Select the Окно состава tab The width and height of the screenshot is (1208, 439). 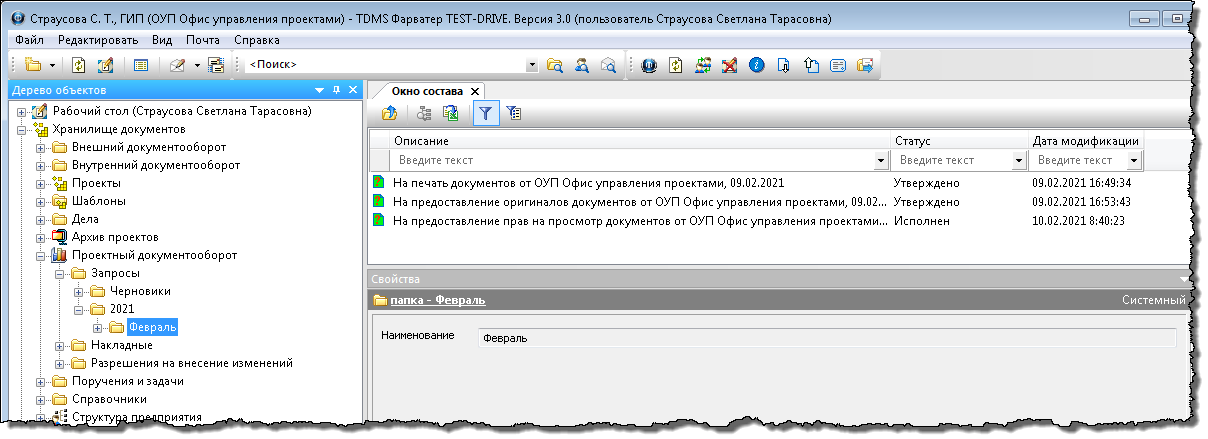coord(427,90)
